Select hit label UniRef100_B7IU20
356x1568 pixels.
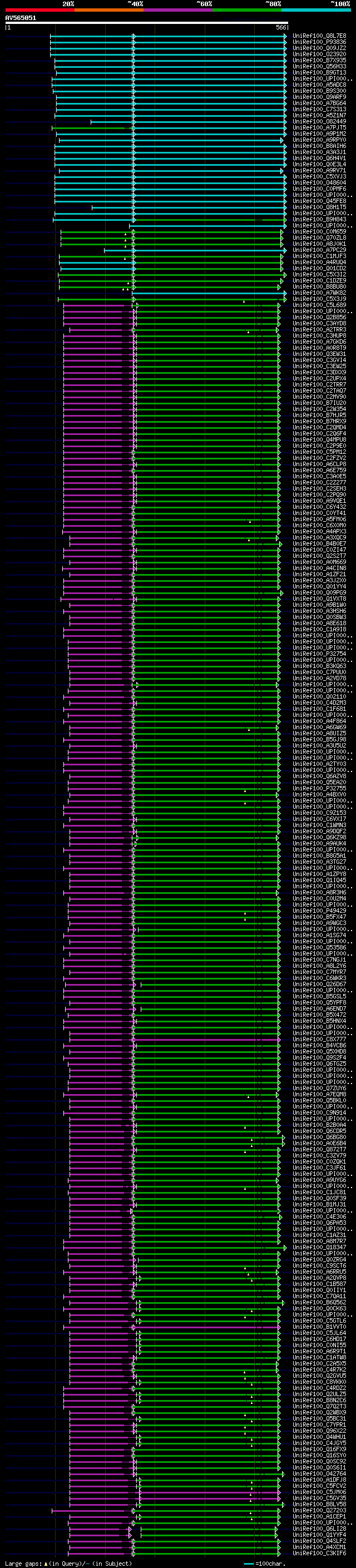coord(319,403)
